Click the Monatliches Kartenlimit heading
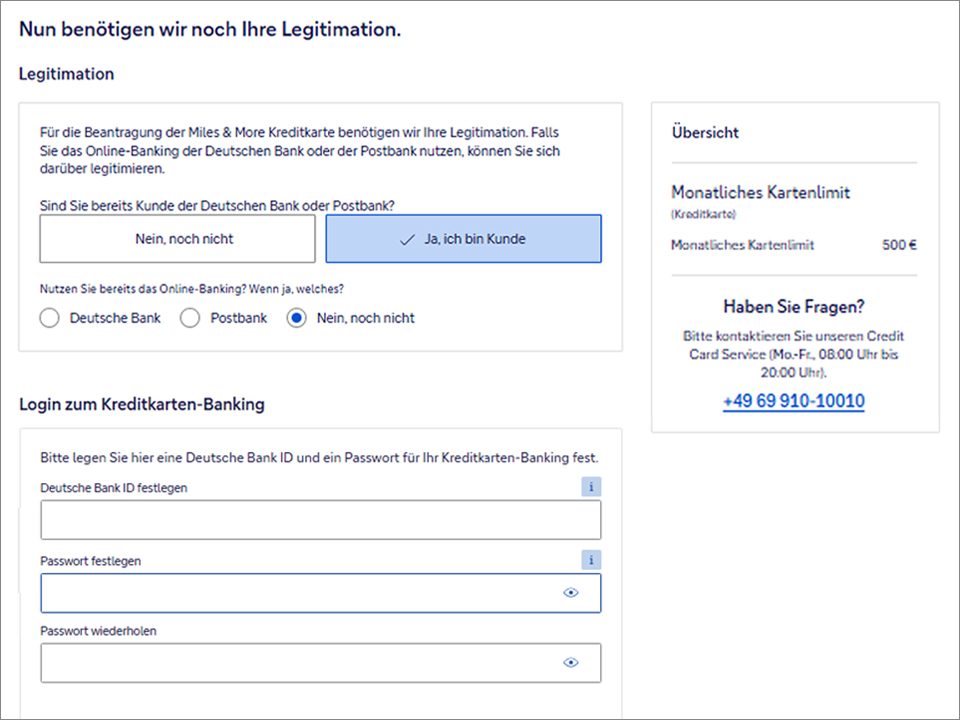Viewport: 960px width, 720px height. [760, 192]
